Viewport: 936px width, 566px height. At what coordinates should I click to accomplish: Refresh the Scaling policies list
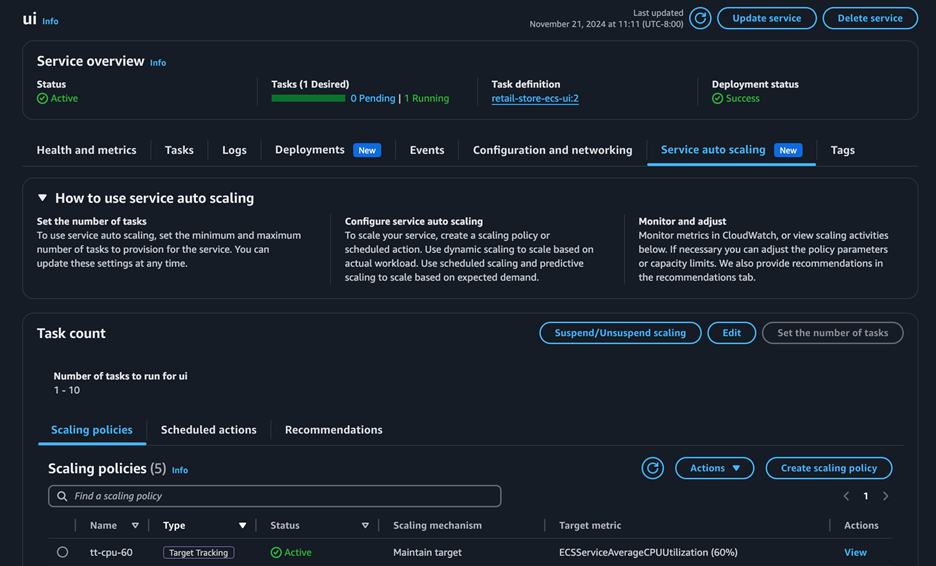(x=652, y=468)
